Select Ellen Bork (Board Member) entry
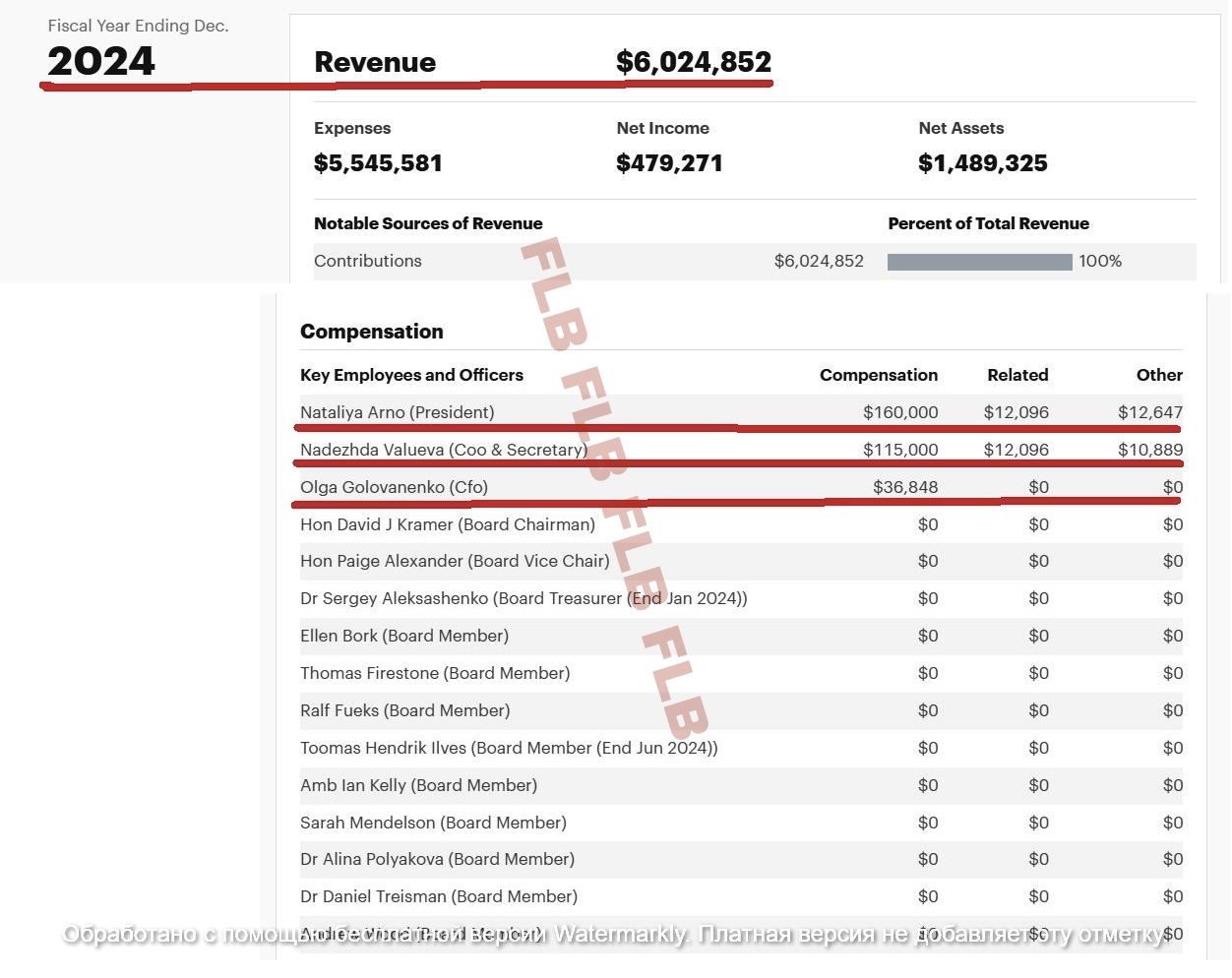Screen dimensions: 1232x978 coord(403,636)
